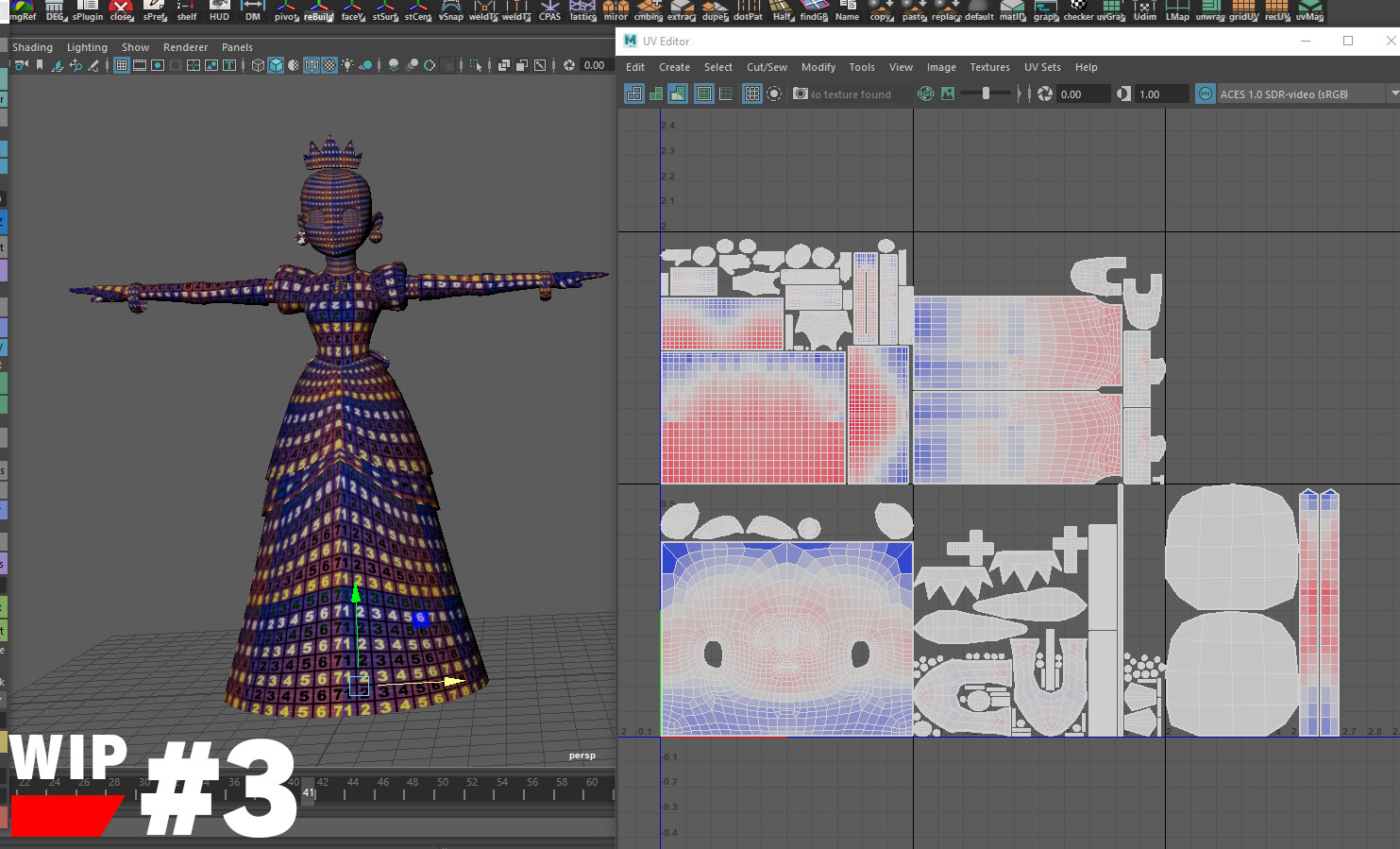Launch the Udim shelf tool
This screenshot has height=849, width=1400.
[1144, 13]
